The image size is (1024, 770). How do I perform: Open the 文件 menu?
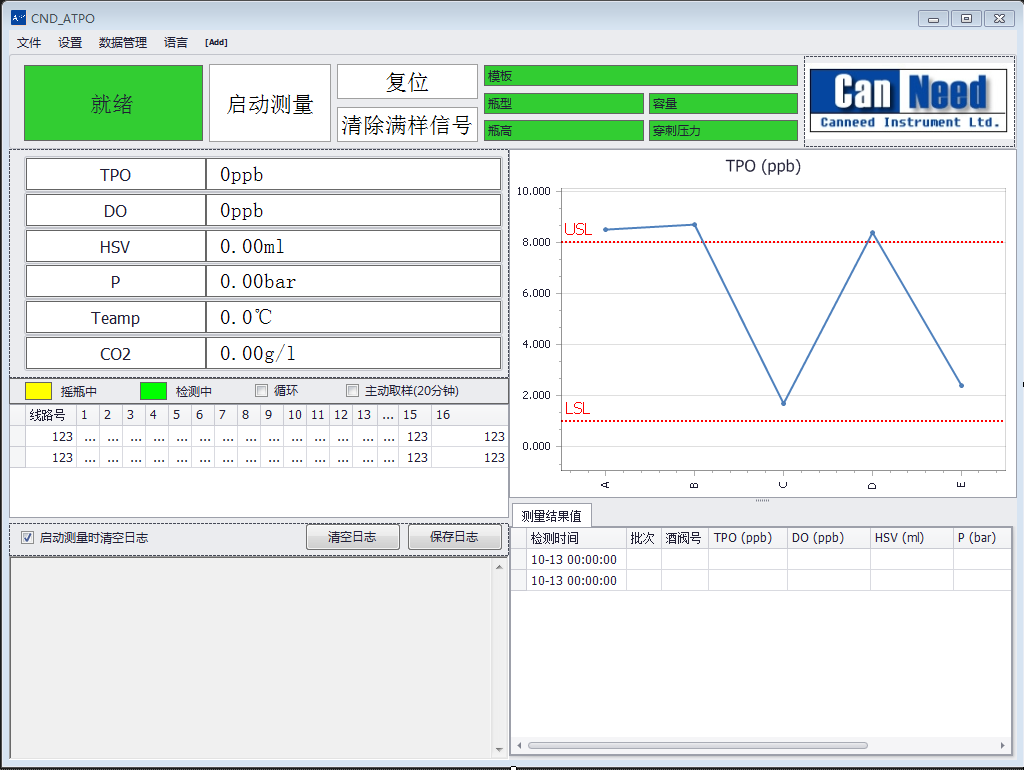click(x=29, y=43)
